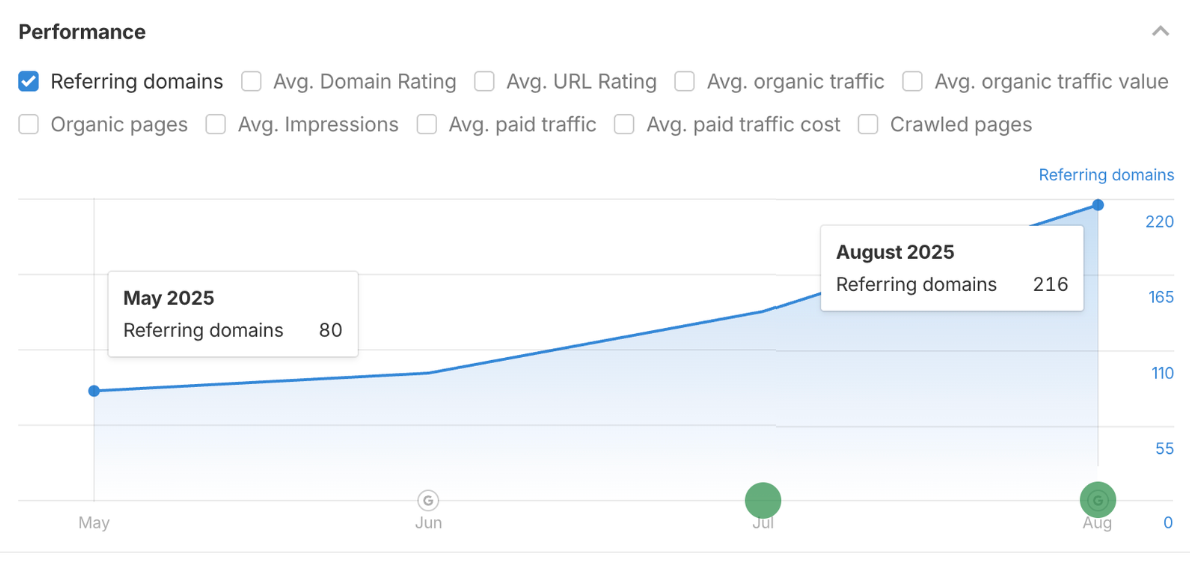This screenshot has width=1190, height=564.
Task: Click the Performance section heading
Action: pos(82,32)
